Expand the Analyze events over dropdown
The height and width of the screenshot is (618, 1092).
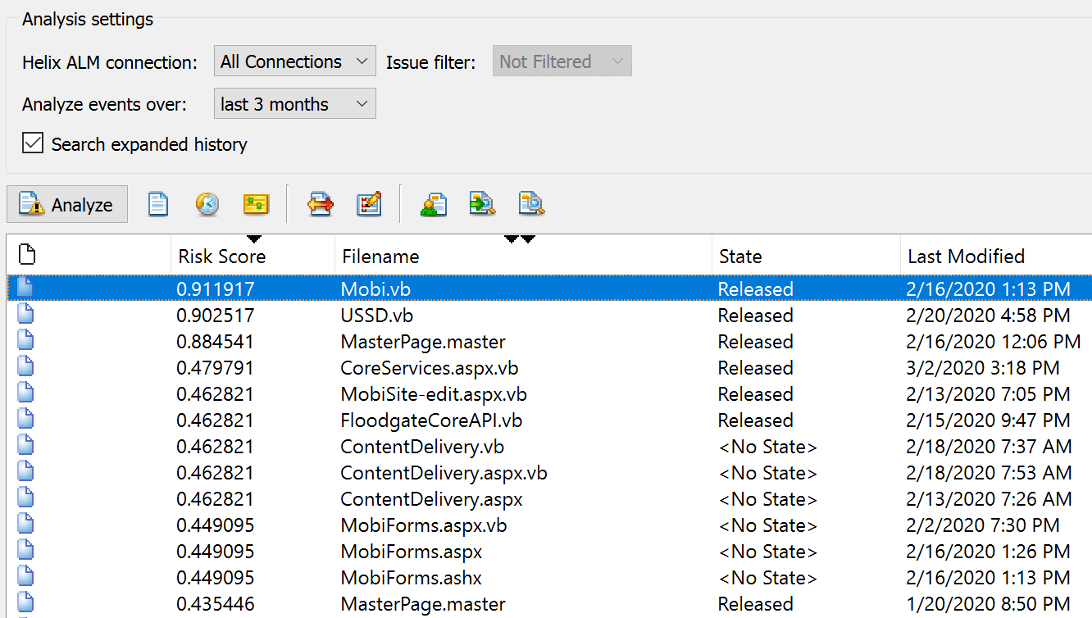294,103
